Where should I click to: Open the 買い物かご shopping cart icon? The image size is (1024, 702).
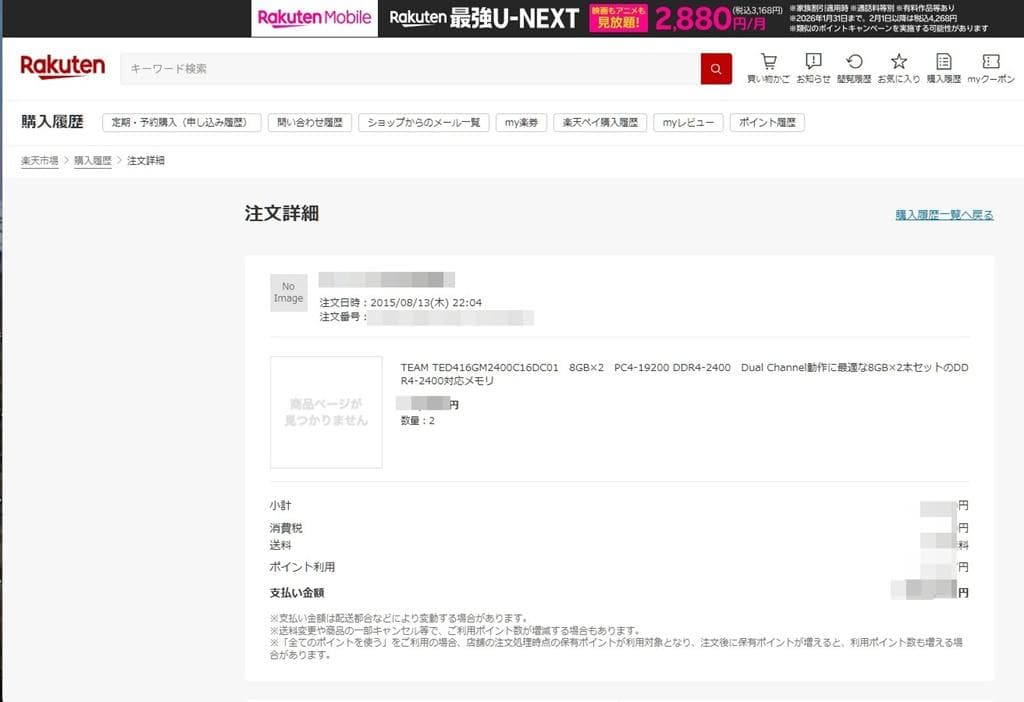click(768, 66)
